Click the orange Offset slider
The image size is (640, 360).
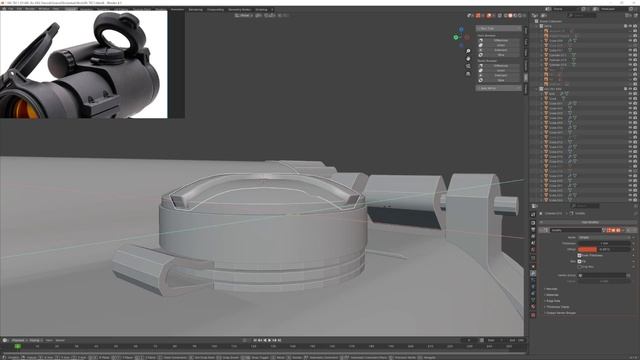point(604,249)
